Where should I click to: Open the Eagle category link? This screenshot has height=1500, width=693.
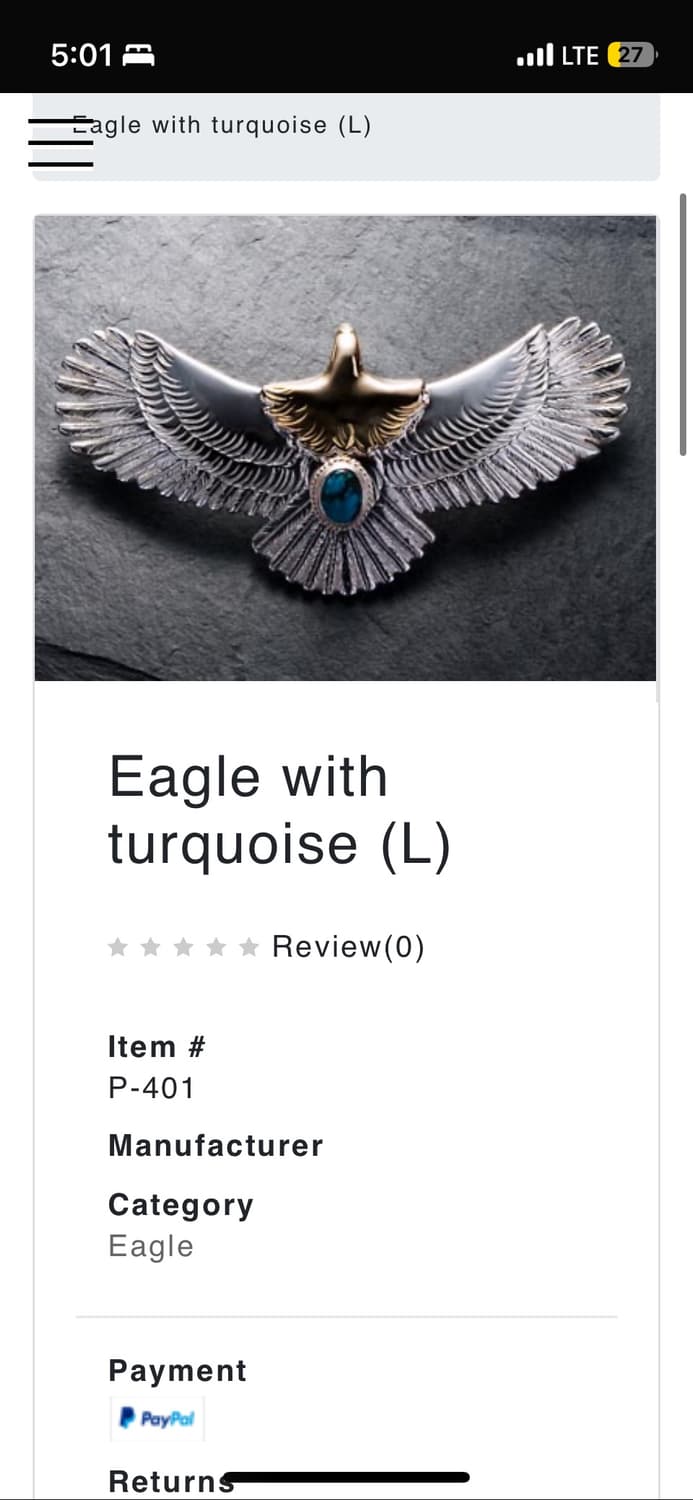tap(151, 1246)
